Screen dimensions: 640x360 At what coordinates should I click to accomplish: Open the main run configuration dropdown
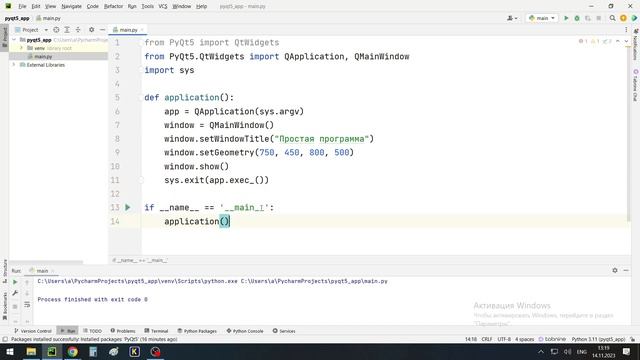pyautogui.click(x=542, y=18)
